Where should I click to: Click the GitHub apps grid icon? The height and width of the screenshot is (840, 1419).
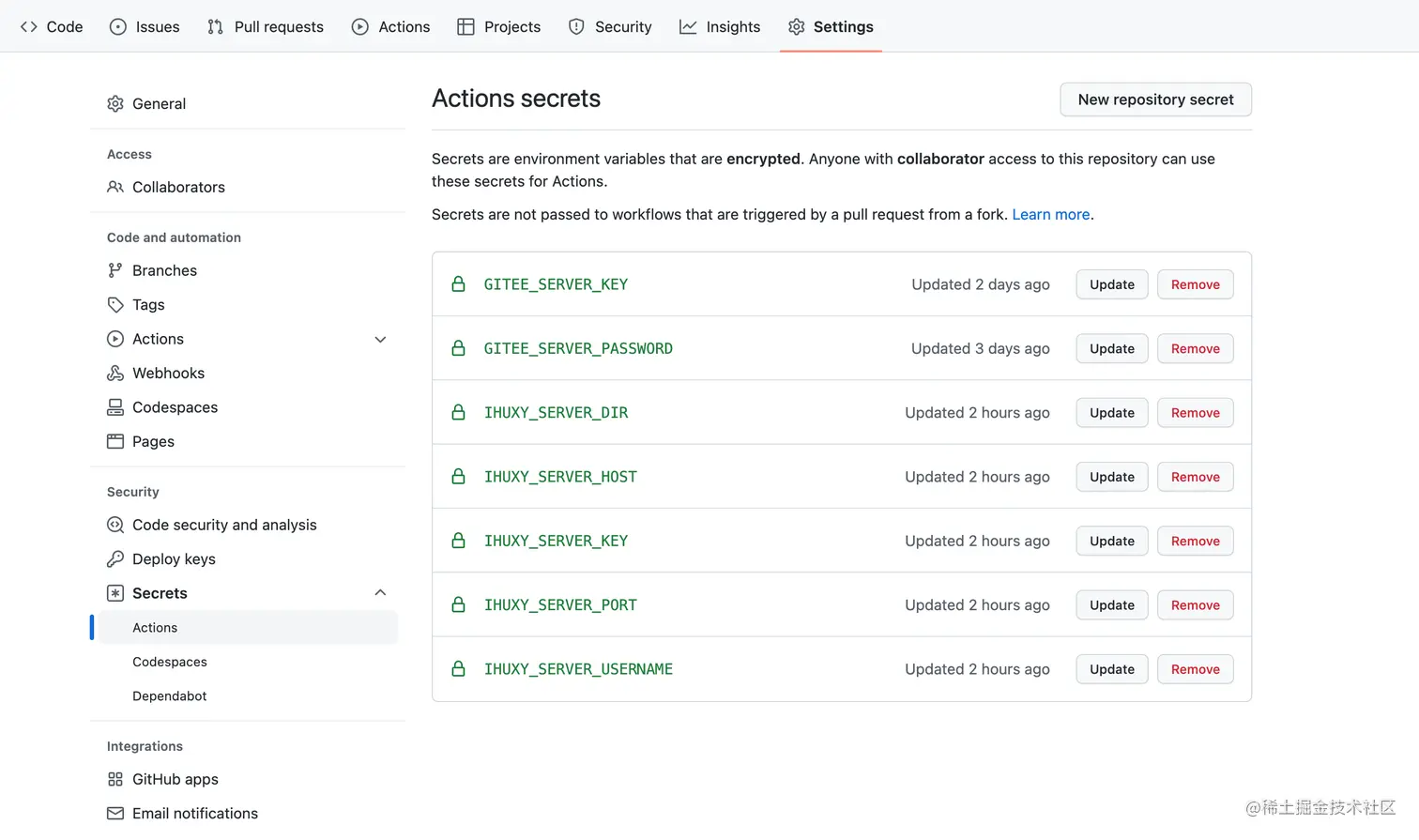[x=115, y=779]
